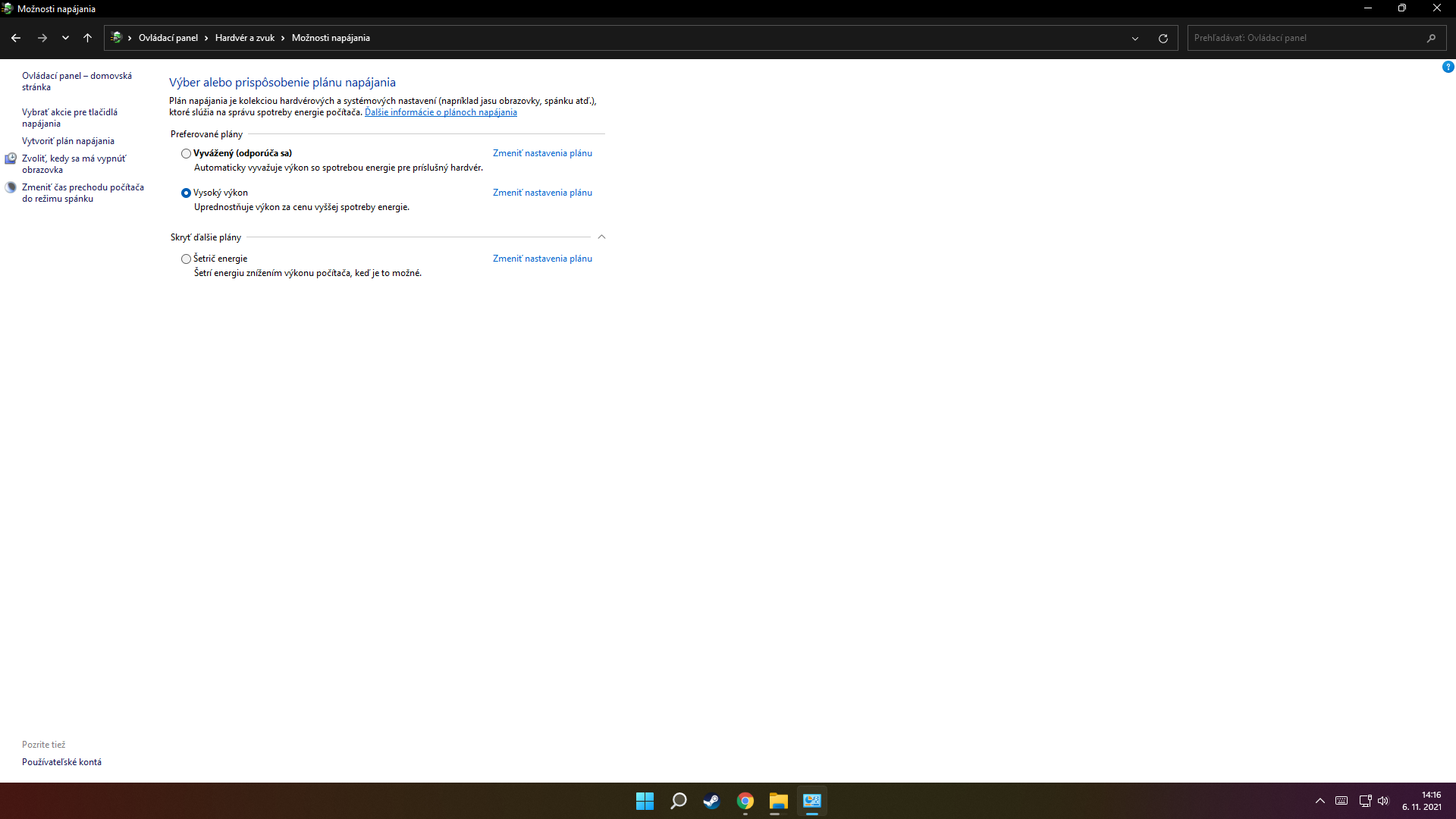Open Steam from the taskbar

click(711, 801)
